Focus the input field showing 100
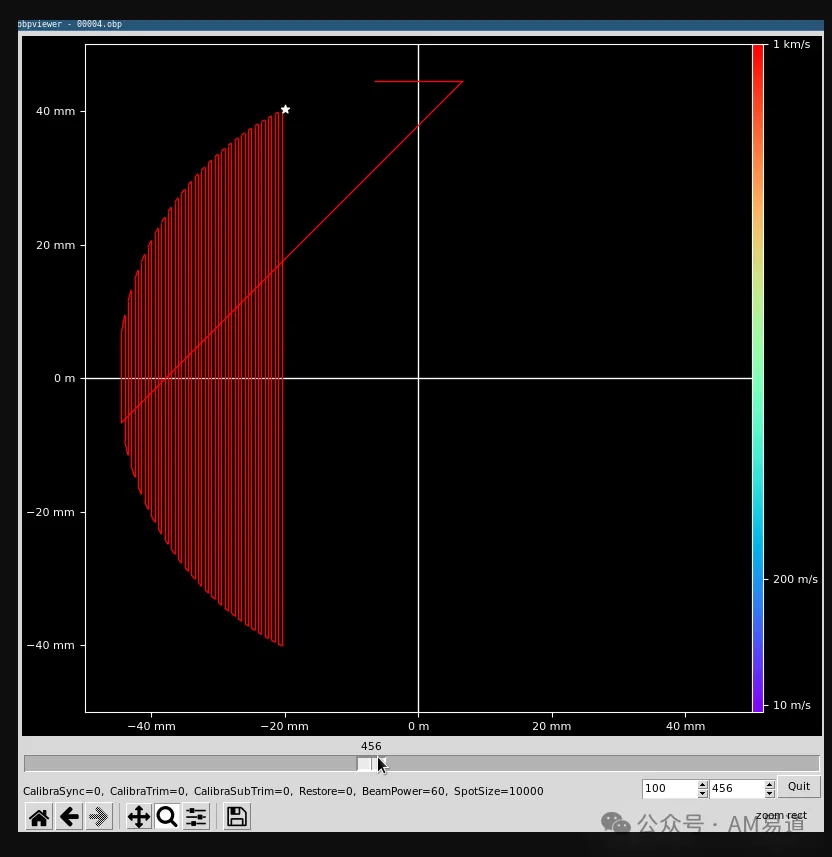The image size is (832, 857). click(x=670, y=789)
